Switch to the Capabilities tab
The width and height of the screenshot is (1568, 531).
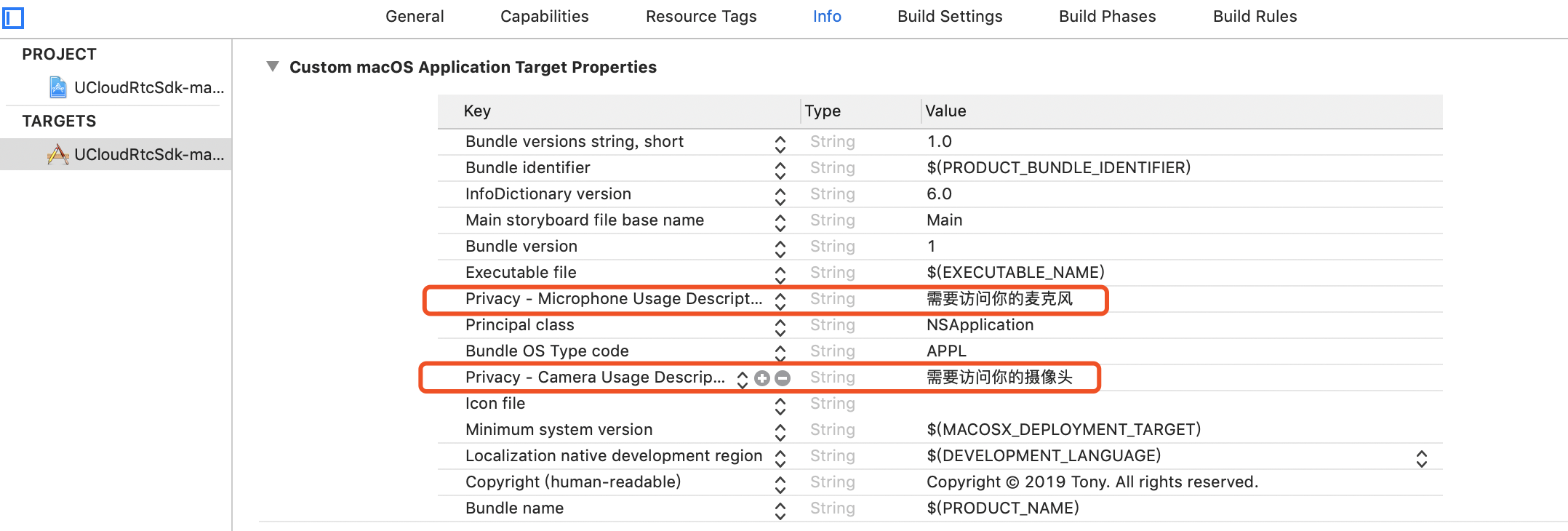tap(544, 17)
